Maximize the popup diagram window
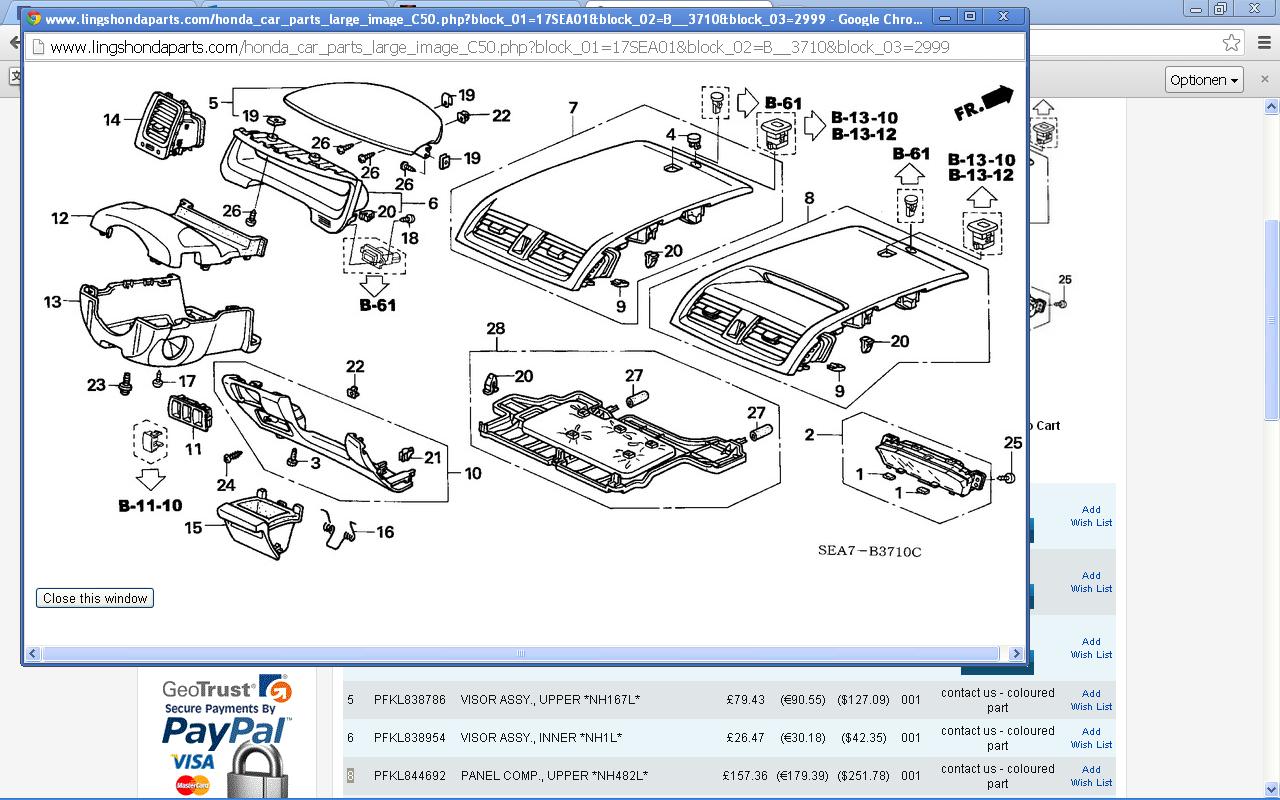The width and height of the screenshot is (1280, 800). click(970, 17)
